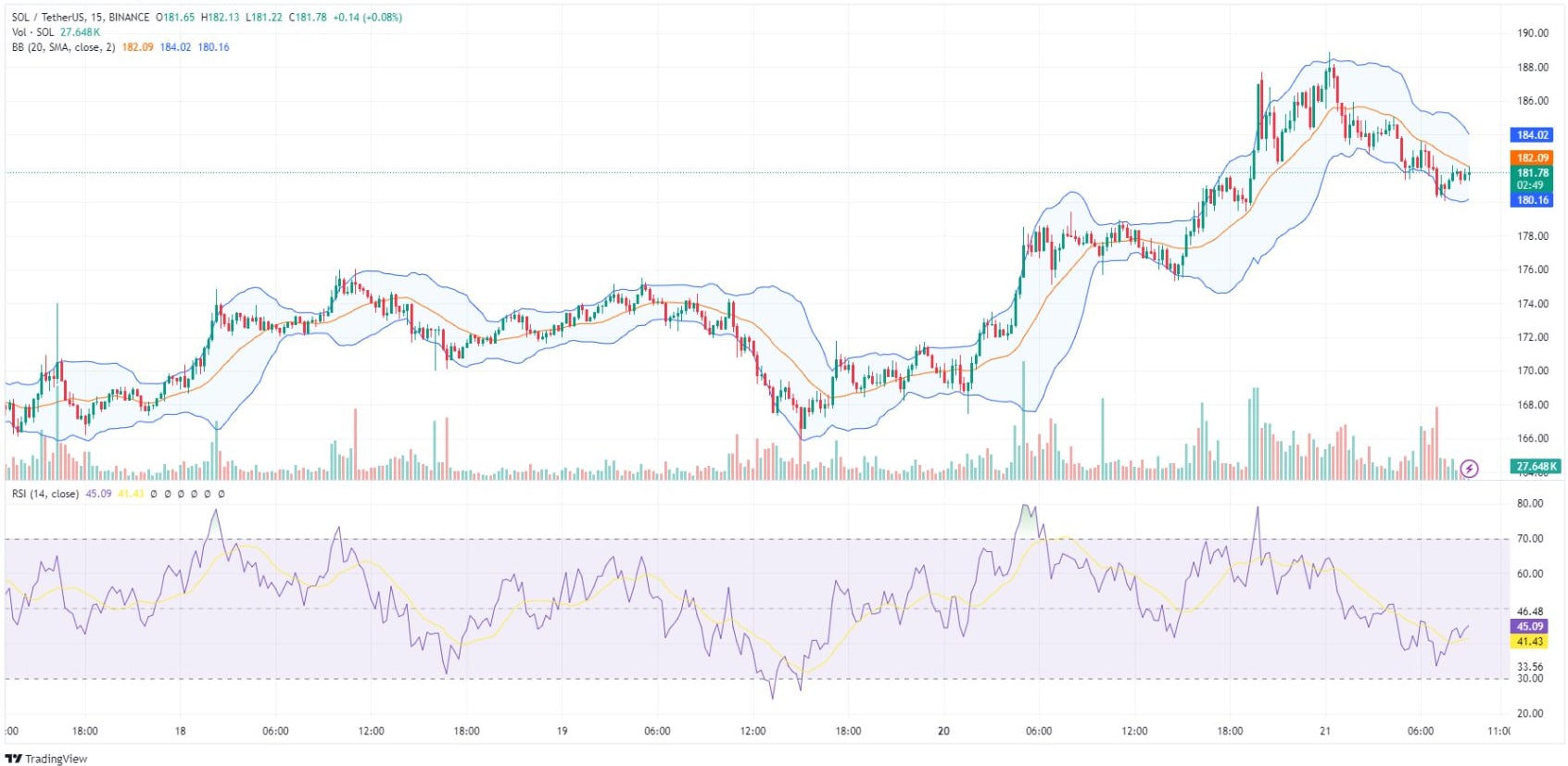The image size is (1568, 766).
Task: Click the 46.48 RSI scale label
Action: 1530,612
